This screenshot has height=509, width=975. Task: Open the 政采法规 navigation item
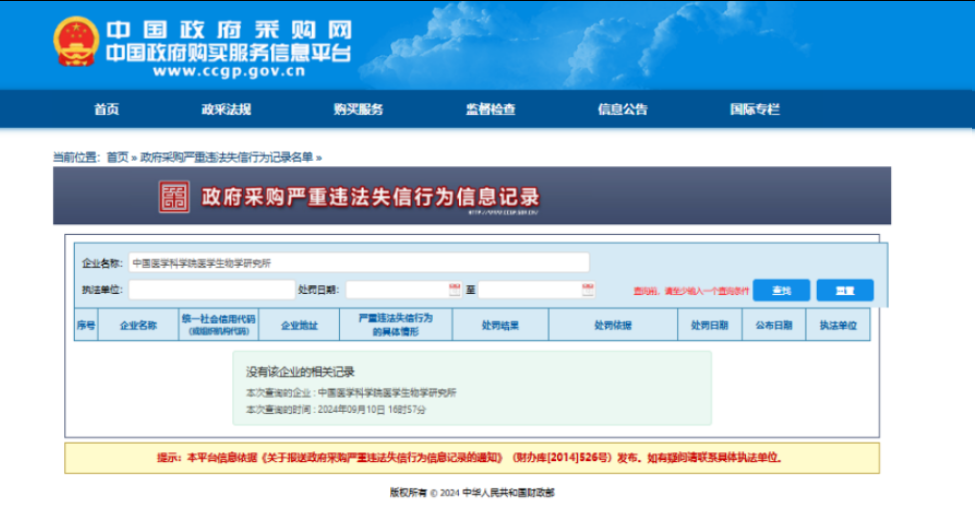tap(226, 109)
